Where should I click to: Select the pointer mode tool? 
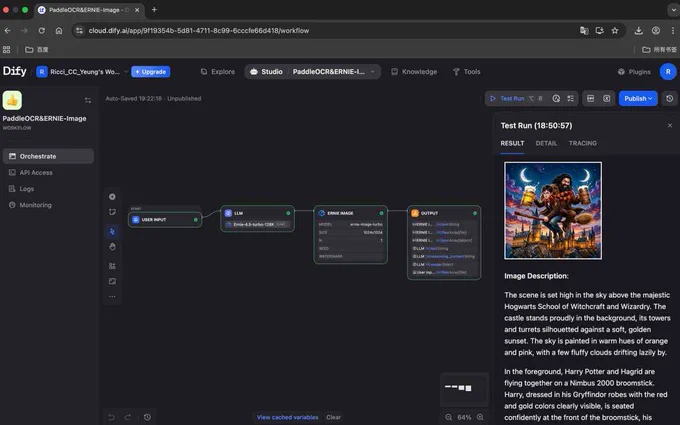pos(112,232)
